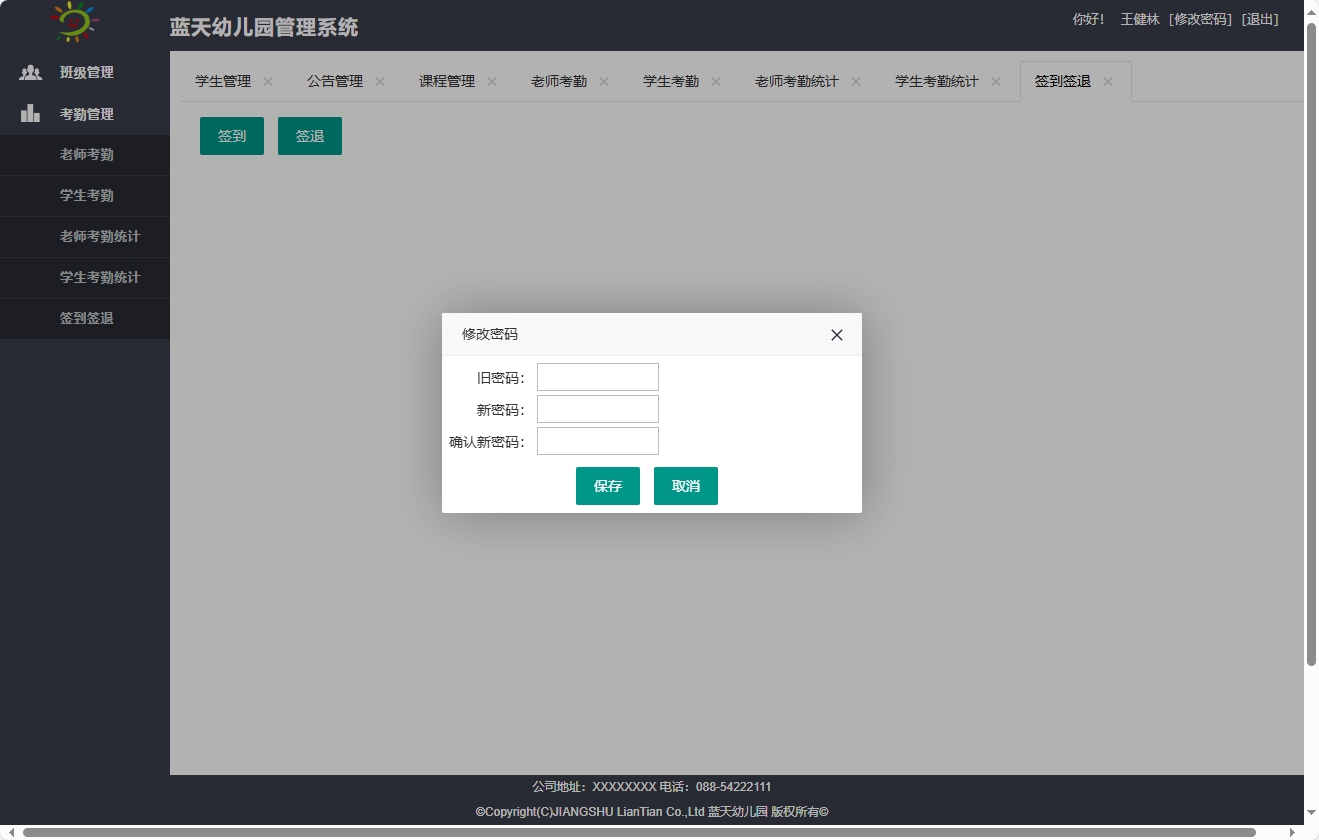Click the 取消 button in the dialog
Screen dimensions: 1319x840
click(685, 485)
